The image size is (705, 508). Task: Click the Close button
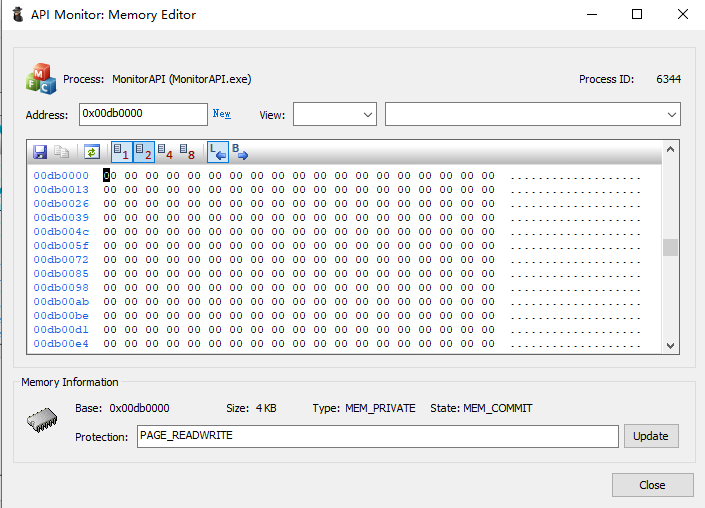652,485
